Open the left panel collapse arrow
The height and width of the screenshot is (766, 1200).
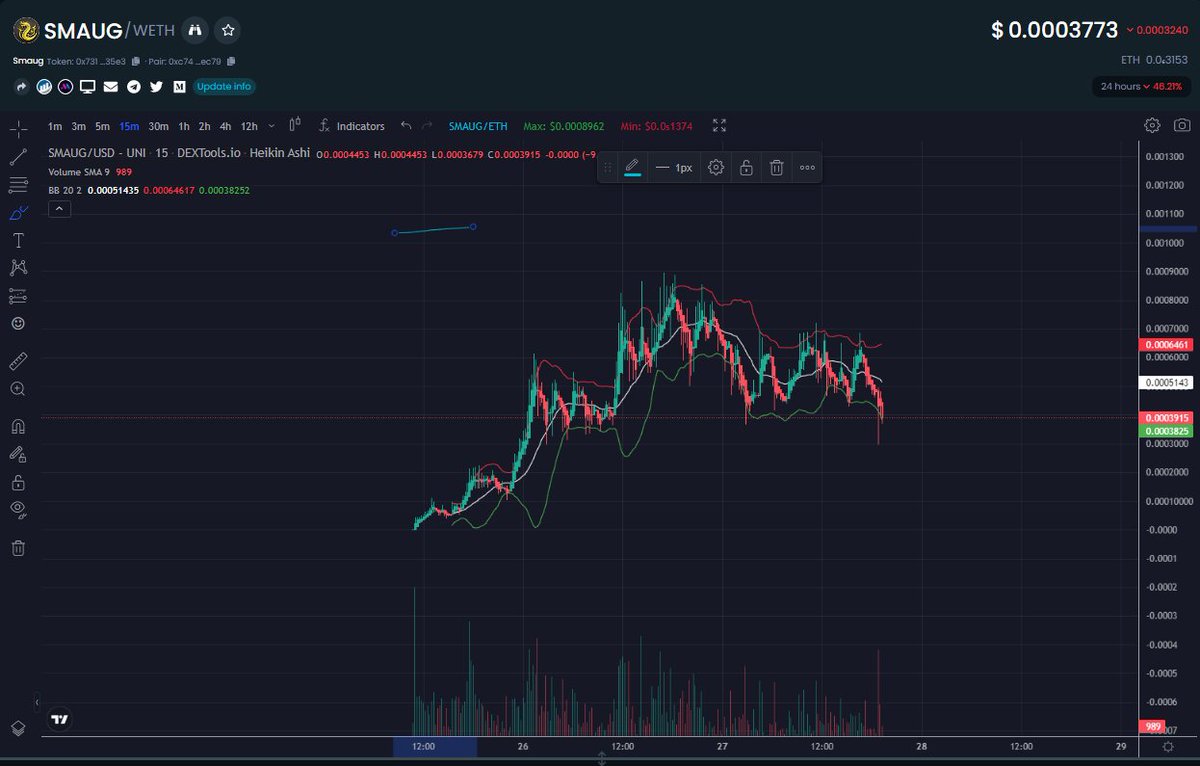tap(37, 702)
